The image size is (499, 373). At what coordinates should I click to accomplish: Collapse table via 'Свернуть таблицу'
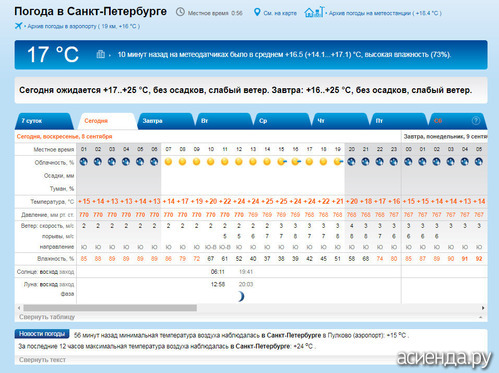[x=47, y=317]
